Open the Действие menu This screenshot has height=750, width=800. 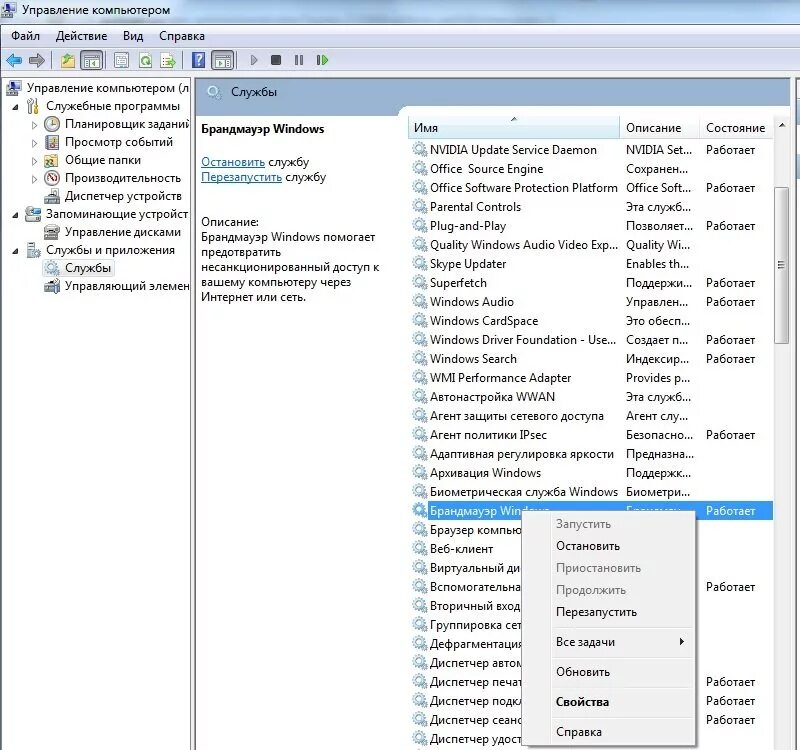tap(81, 36)
